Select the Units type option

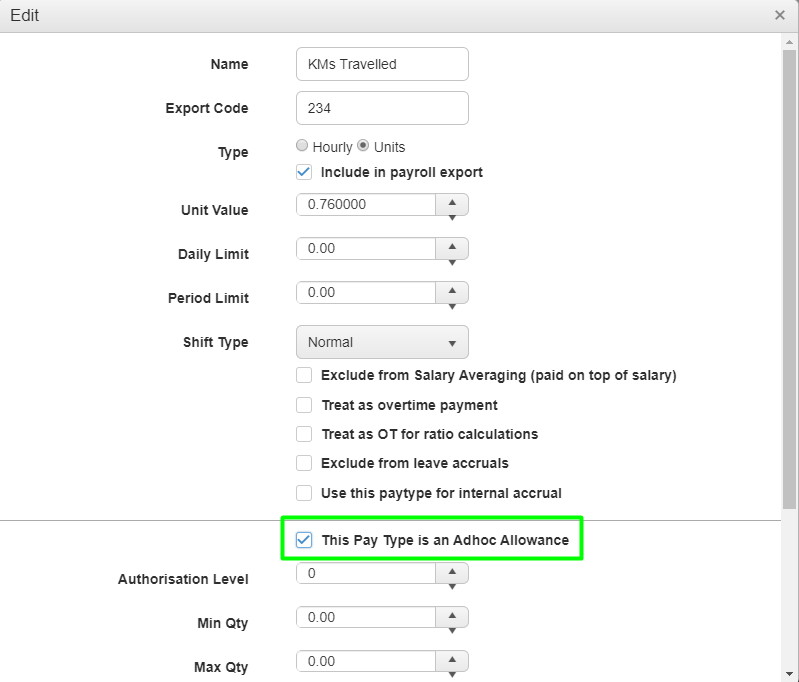click(363, 145)
